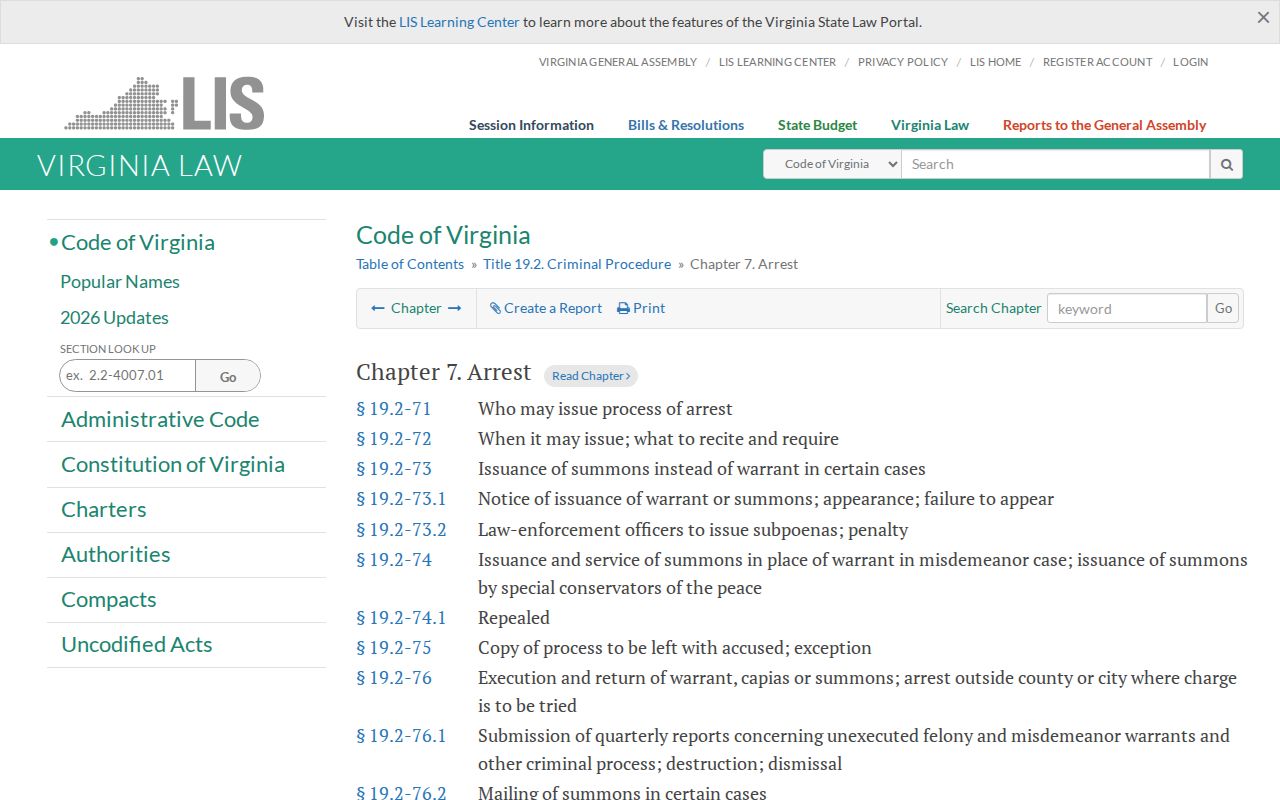Open Table of Contents breadcrumb

click(x=410, y=264)
